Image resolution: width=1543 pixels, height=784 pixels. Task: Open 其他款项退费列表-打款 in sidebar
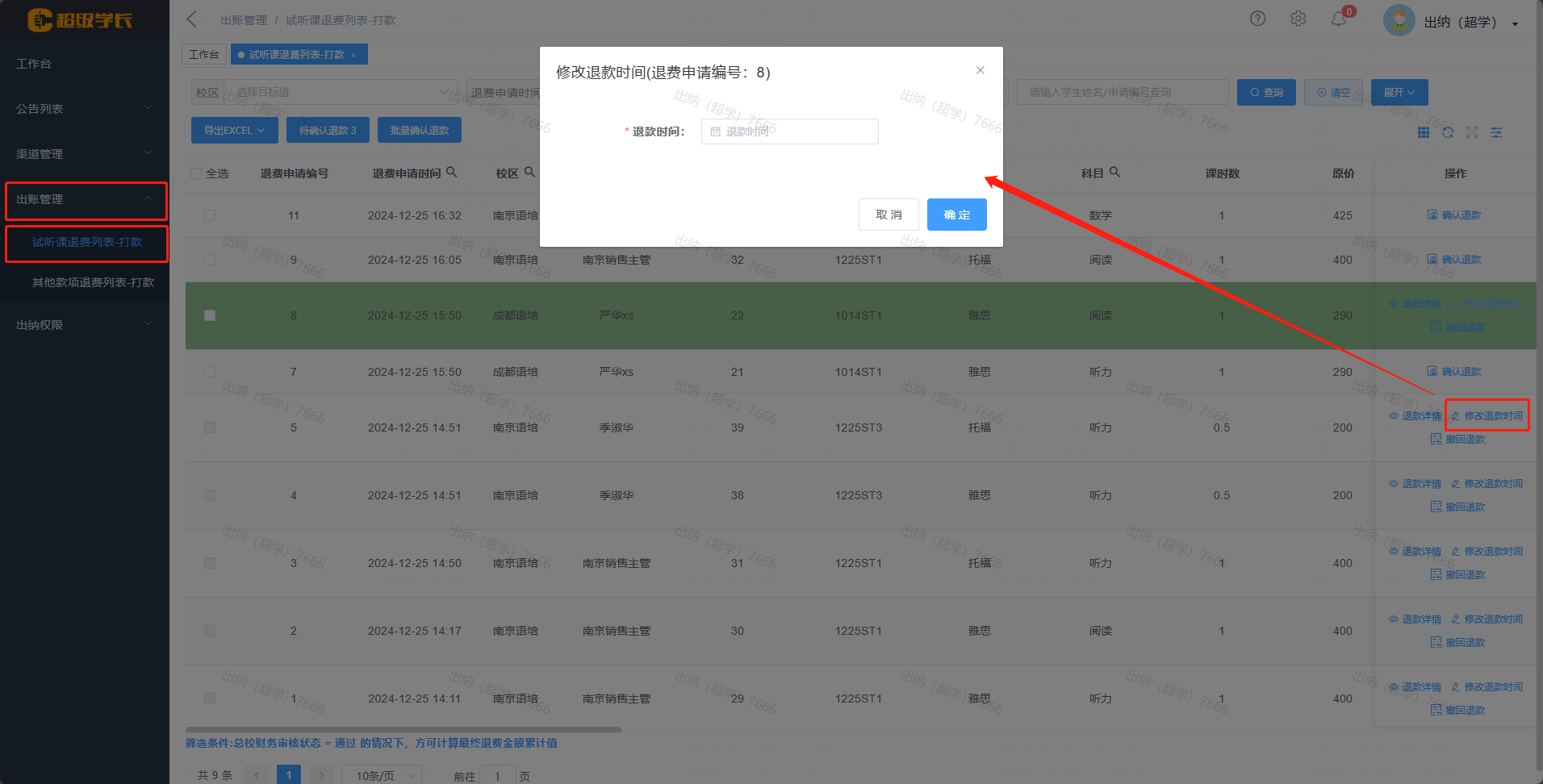[x=93, y=282]
